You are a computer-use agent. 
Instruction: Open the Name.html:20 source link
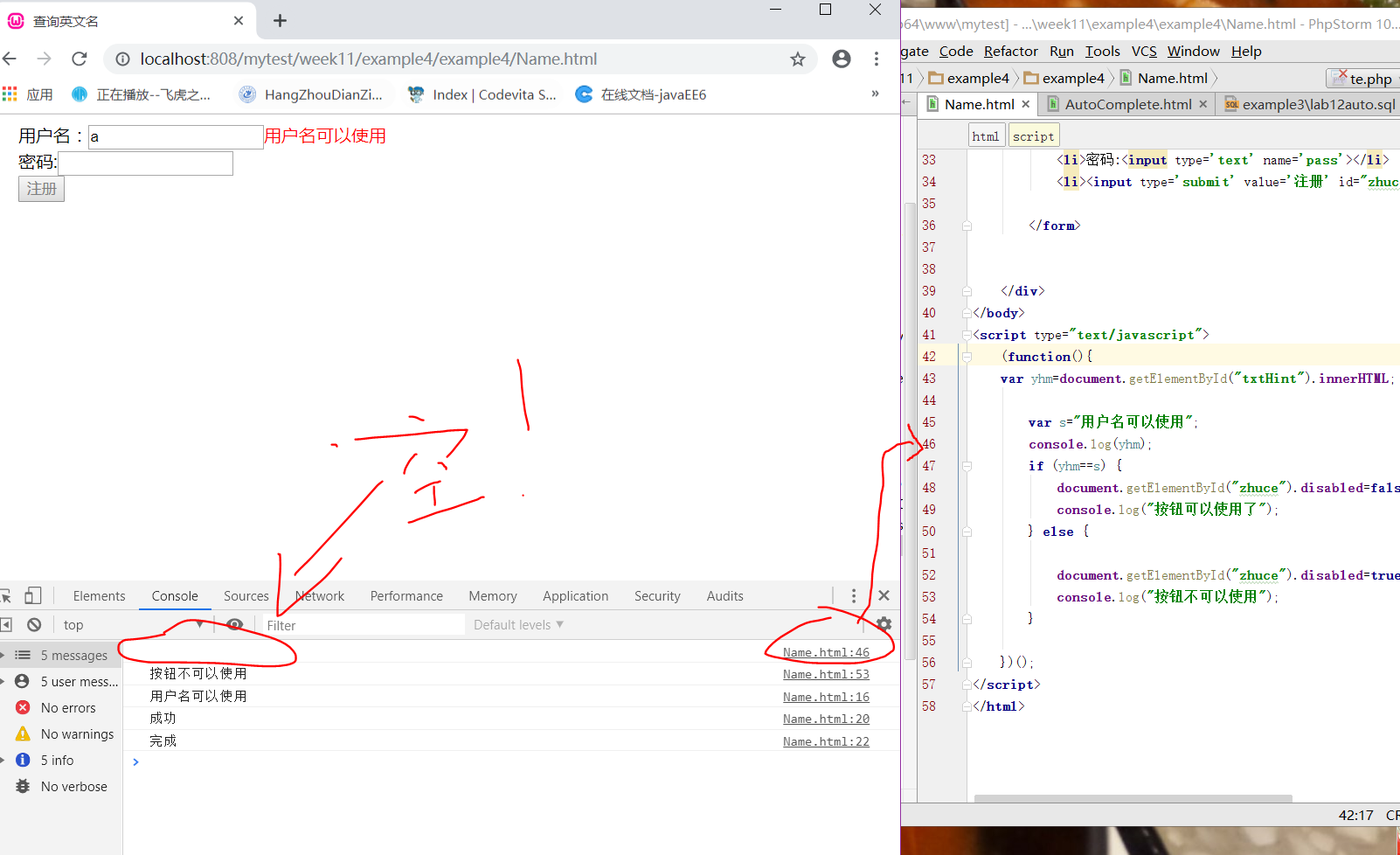pyautogui.click(x=826, y=719)
